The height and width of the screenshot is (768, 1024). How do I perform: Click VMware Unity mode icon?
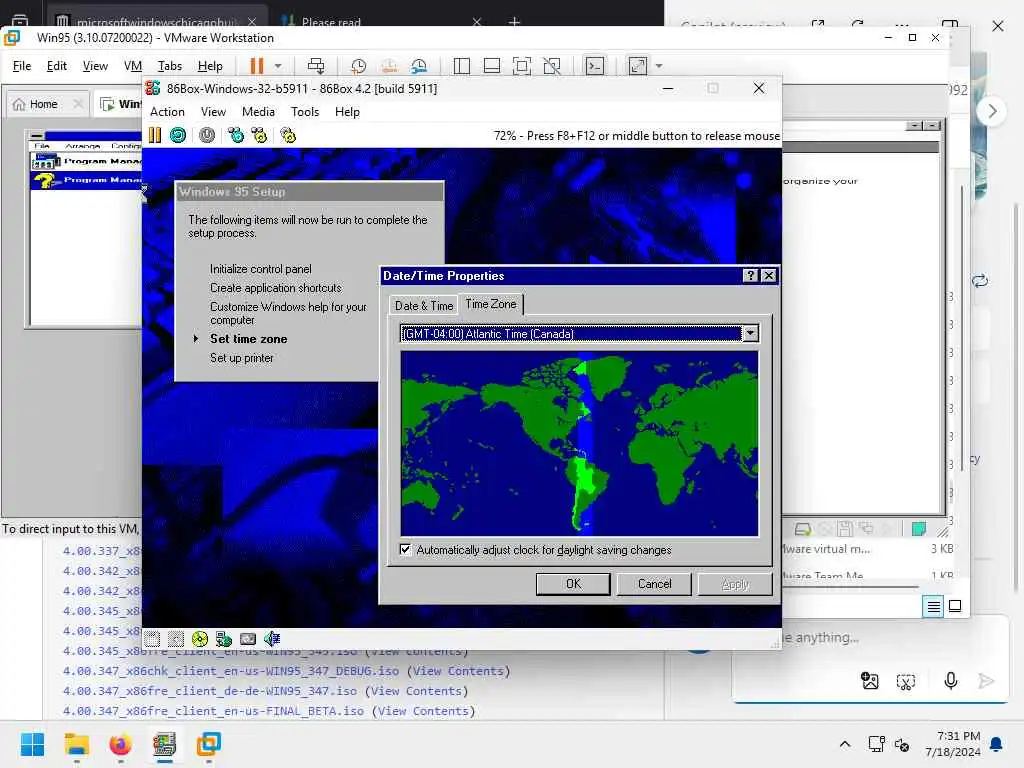click(552, 65)
